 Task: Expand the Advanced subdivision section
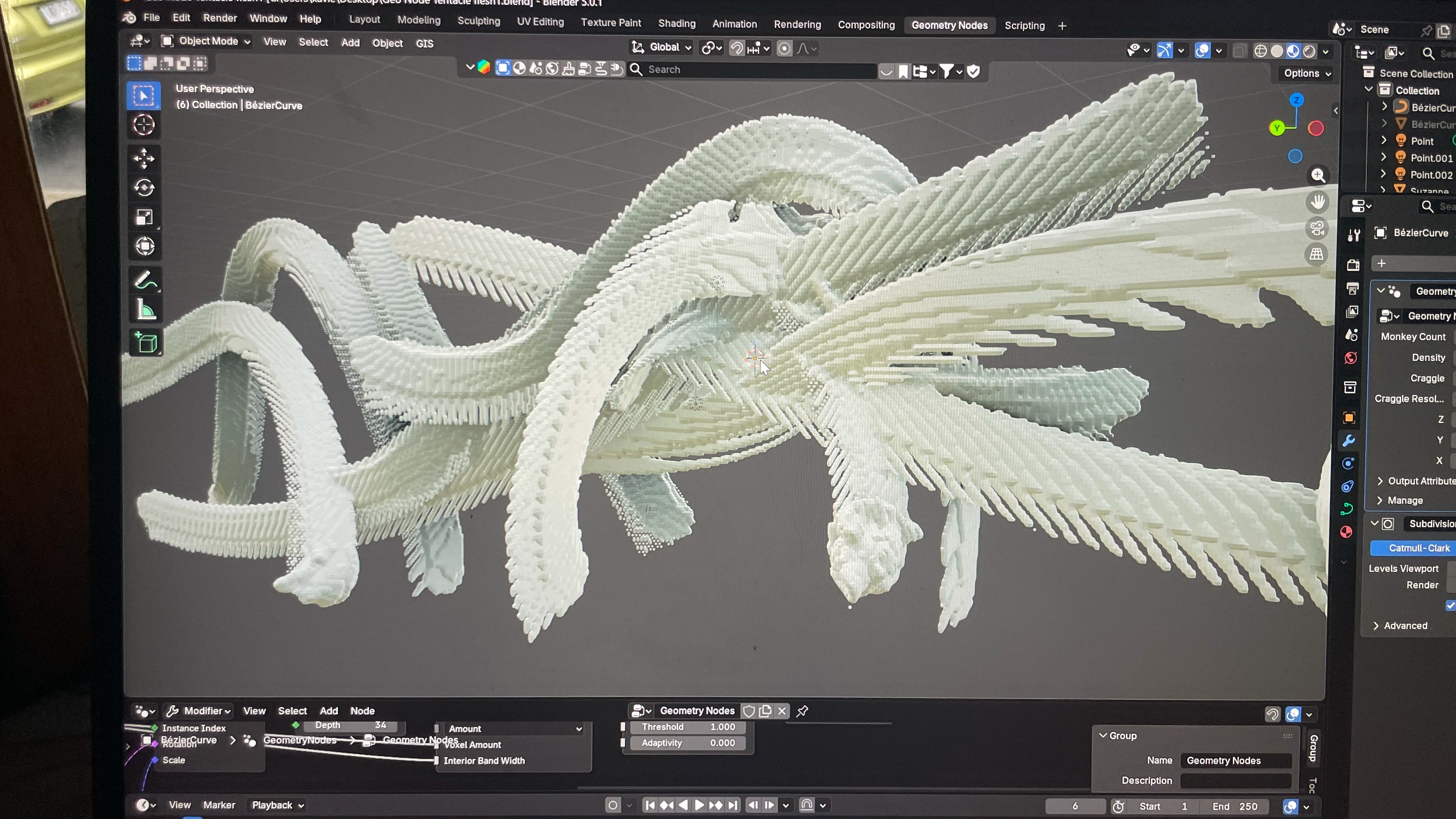pos(1401,626)
